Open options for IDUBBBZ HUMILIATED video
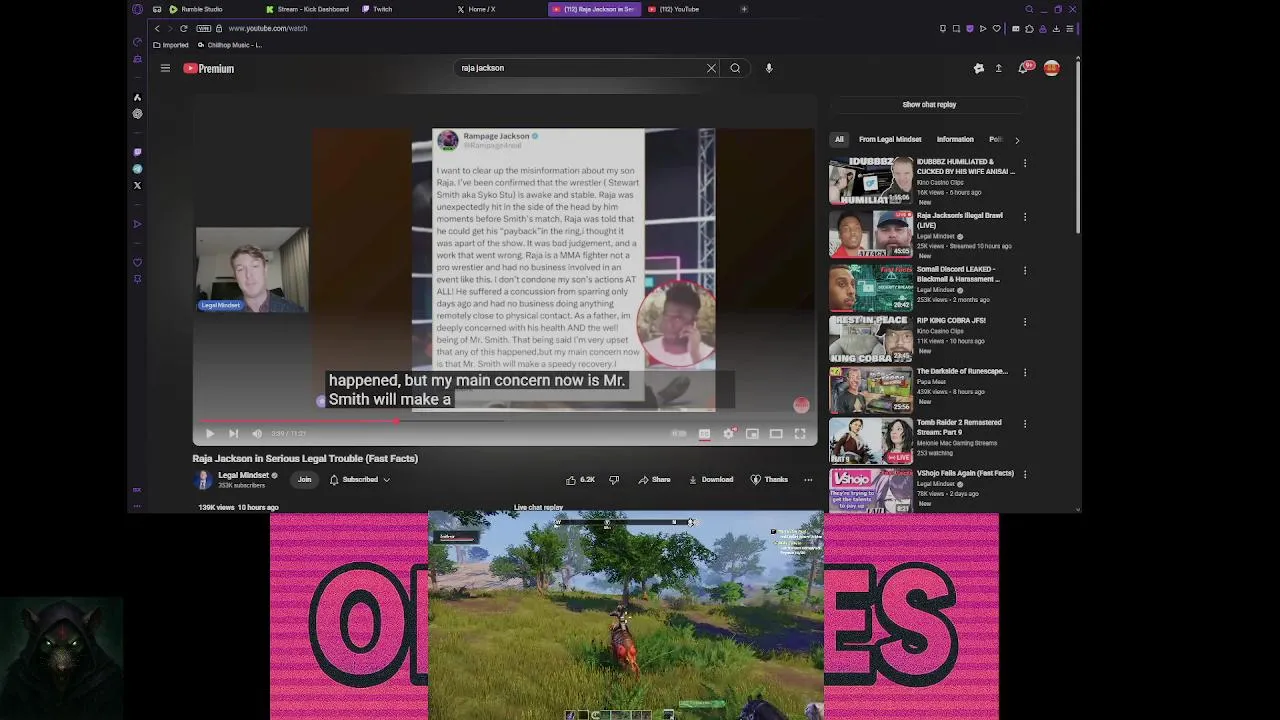The image size is (1280, 720). (1024, 163)
